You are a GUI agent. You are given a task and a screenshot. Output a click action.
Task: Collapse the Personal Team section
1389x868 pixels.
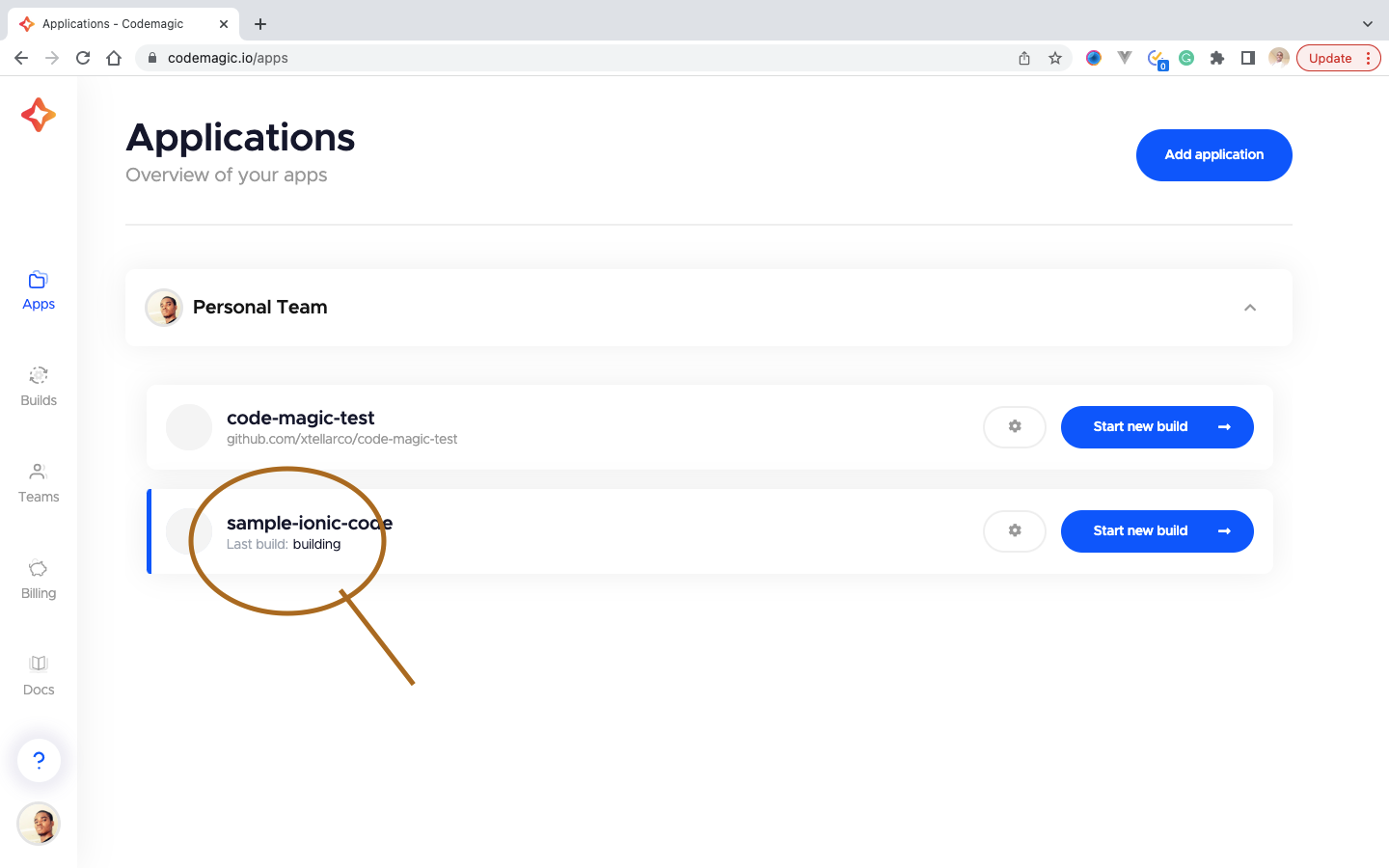(x=1250, y=308)
